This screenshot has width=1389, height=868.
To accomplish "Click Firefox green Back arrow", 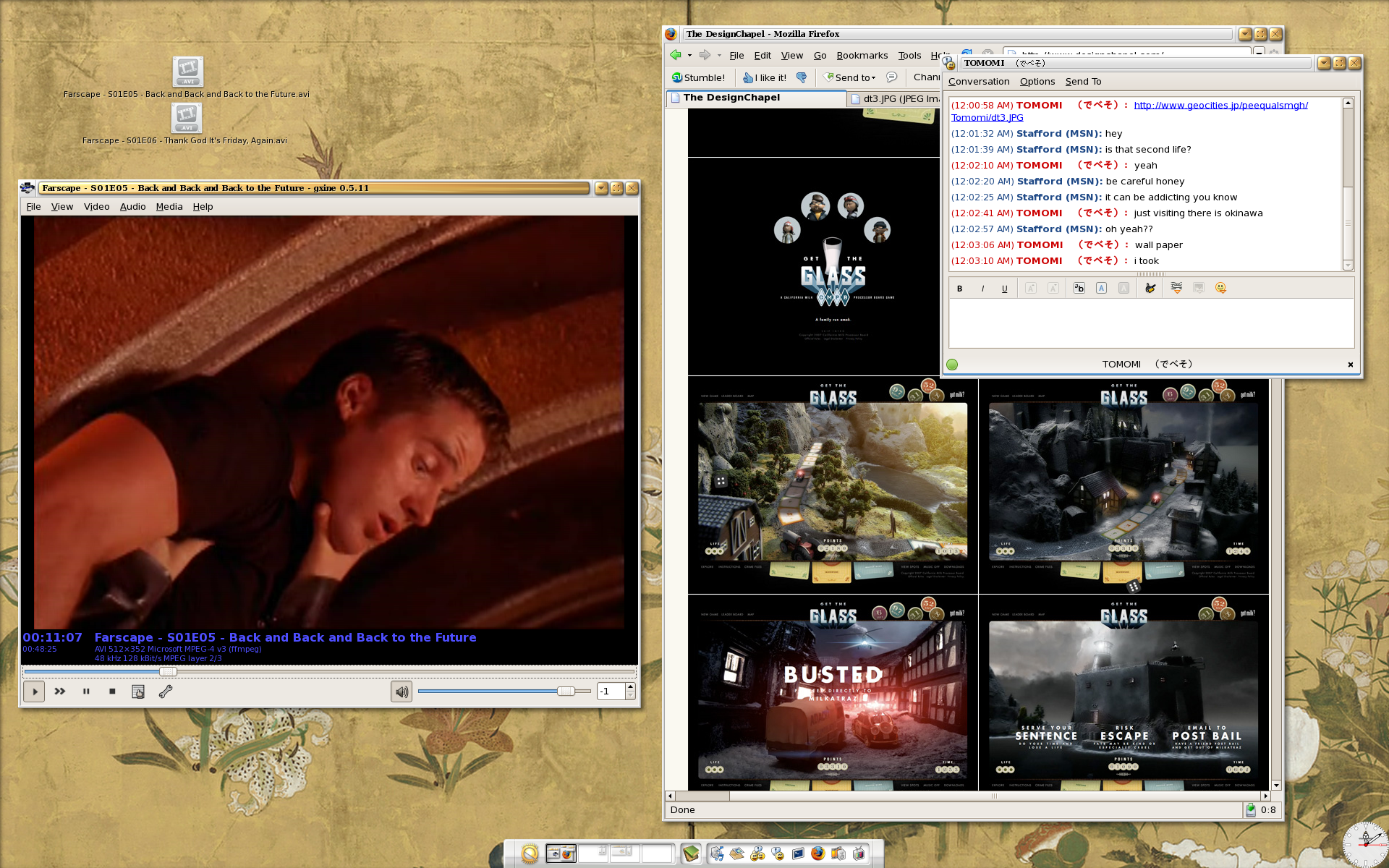I will pyautogui.click(x=676, y=55).
